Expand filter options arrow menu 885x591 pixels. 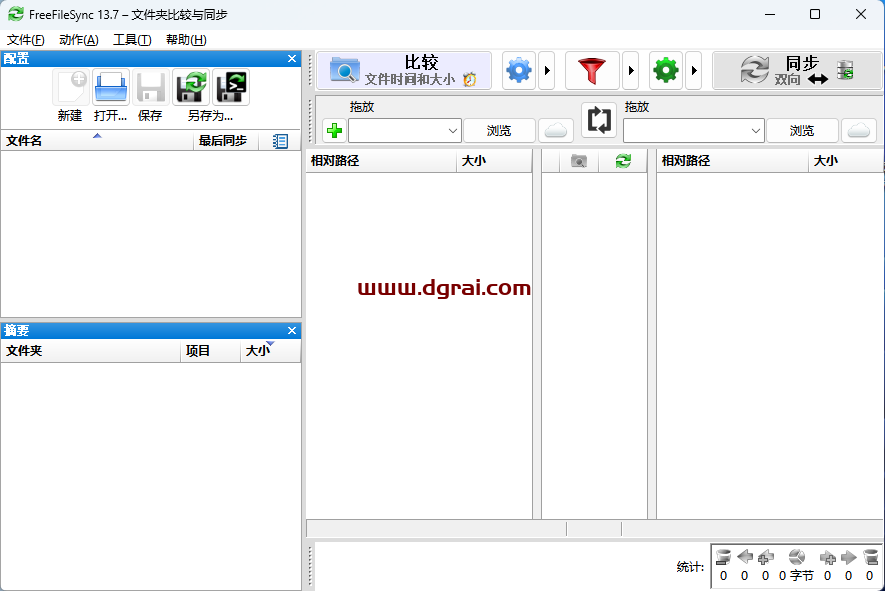(630, 71)
